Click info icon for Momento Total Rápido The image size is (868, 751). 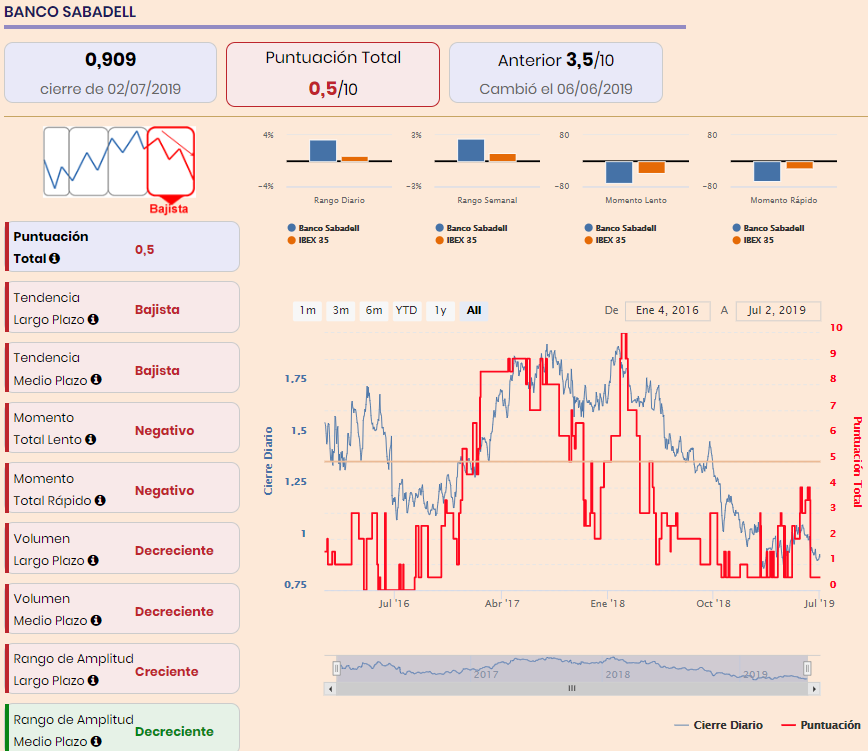[100, 500]
